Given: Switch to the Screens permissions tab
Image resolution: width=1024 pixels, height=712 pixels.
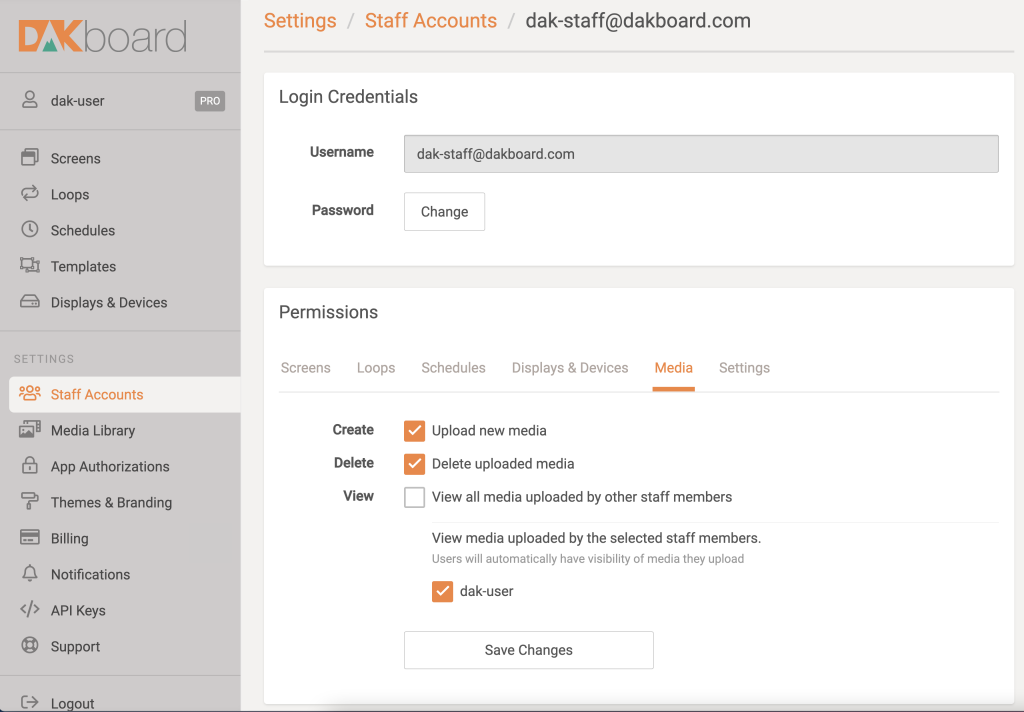Looking at the screenshot, I should [306, 368].
